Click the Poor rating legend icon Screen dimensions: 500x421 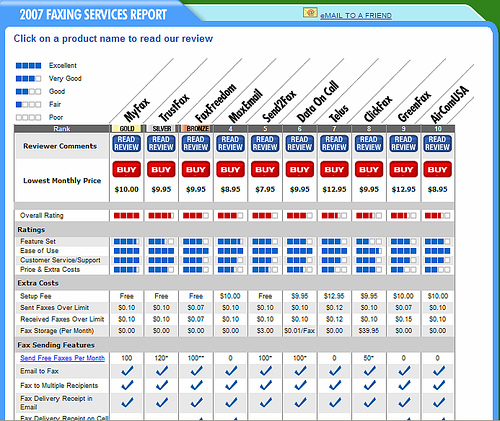(x=29, y=117)
